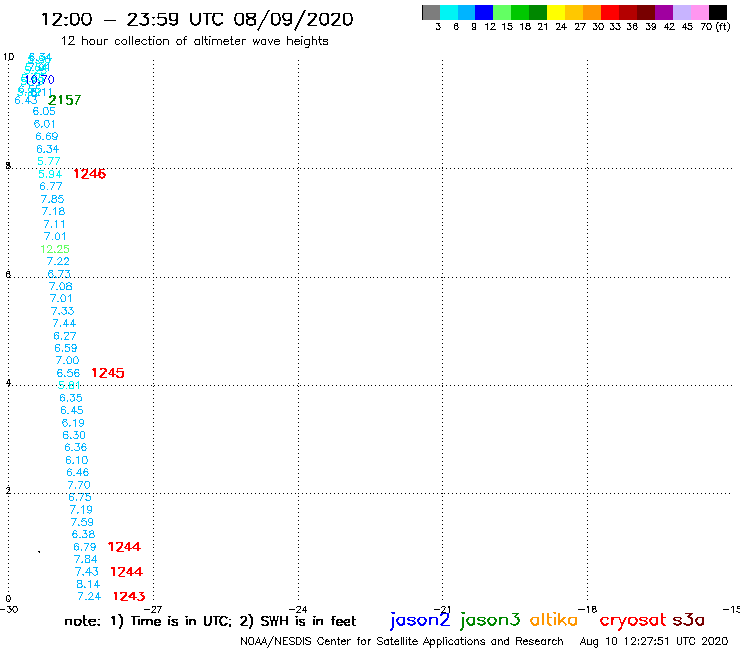Click the 70 (ft) color scale label
Screen dimensions: 740x650
pos(715,26)
